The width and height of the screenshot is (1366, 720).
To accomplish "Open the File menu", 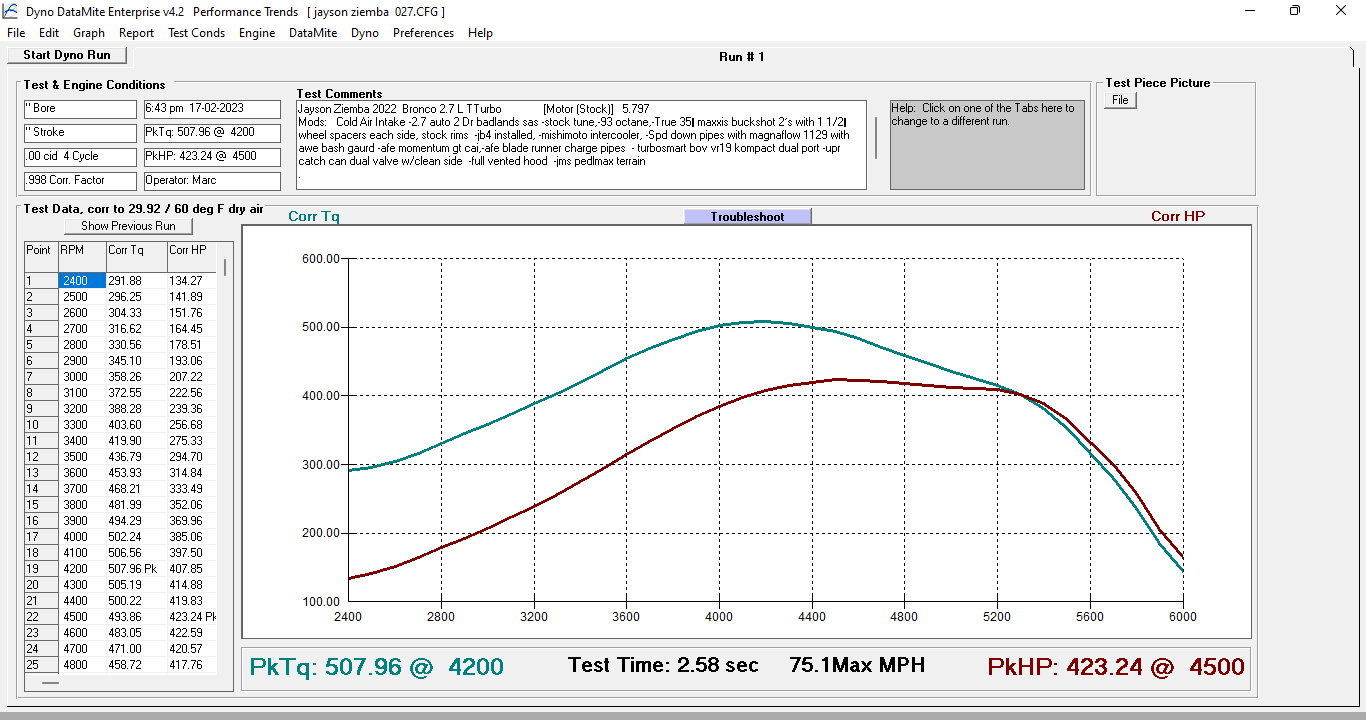I will pyautogui.click(x=16, y=33).
